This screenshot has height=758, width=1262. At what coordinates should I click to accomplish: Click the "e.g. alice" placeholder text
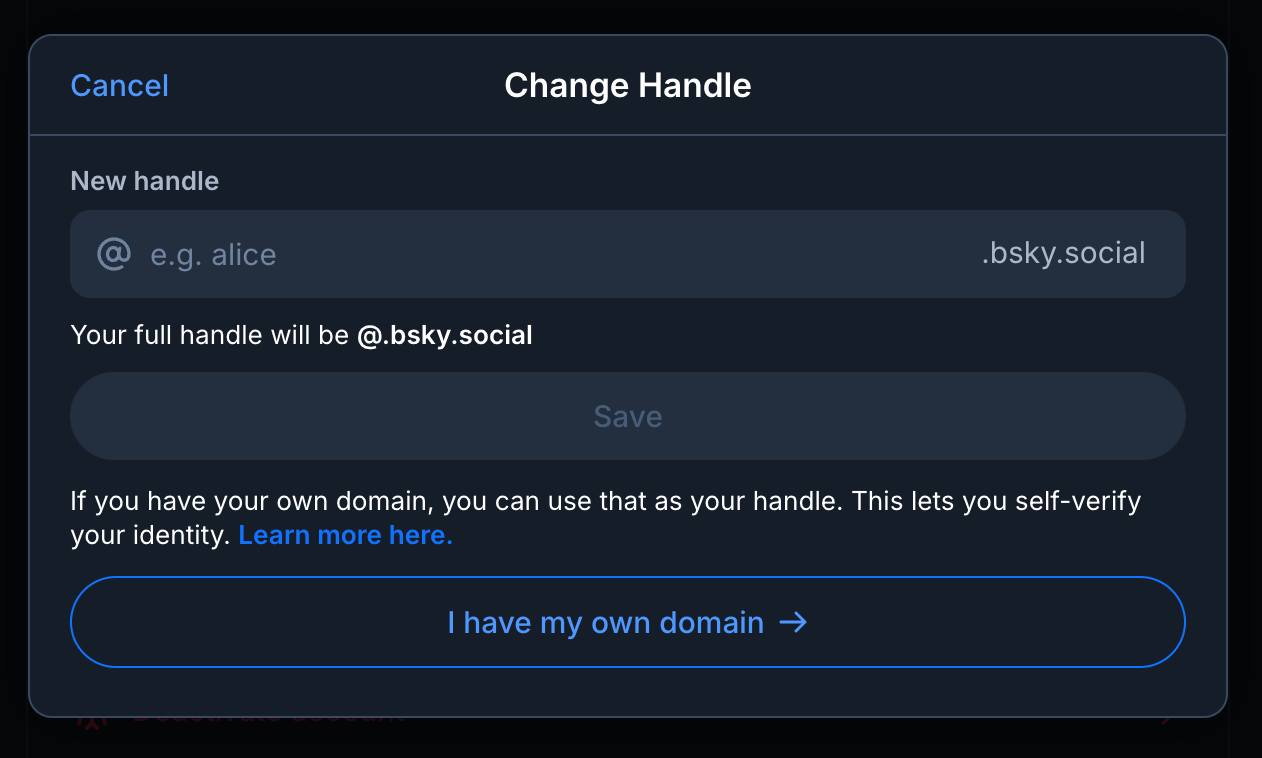point(213,254)
